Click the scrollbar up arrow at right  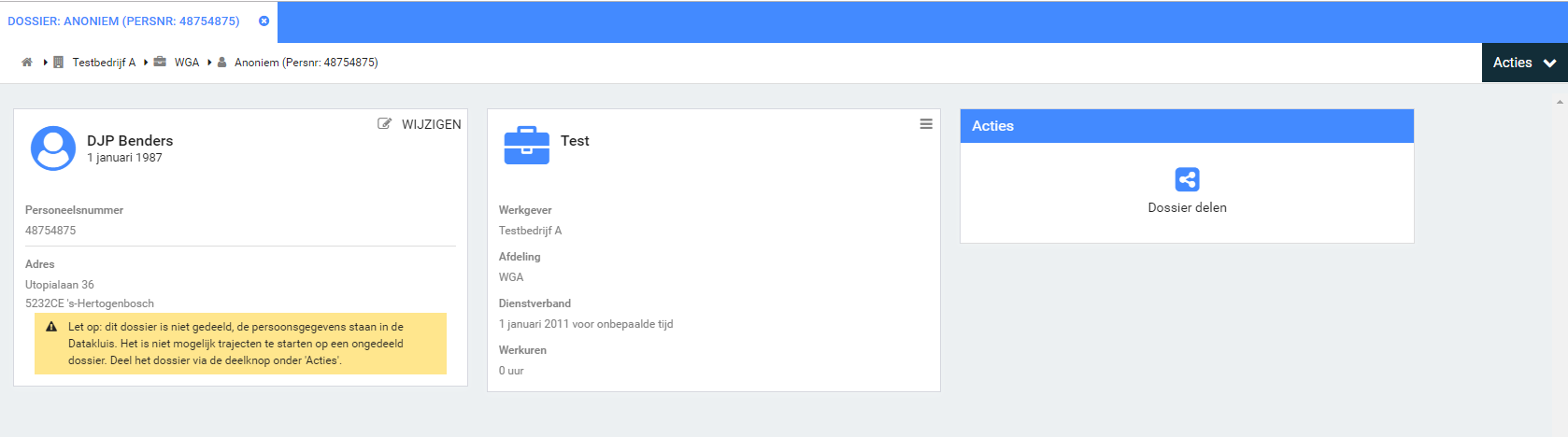[1560, 101]
